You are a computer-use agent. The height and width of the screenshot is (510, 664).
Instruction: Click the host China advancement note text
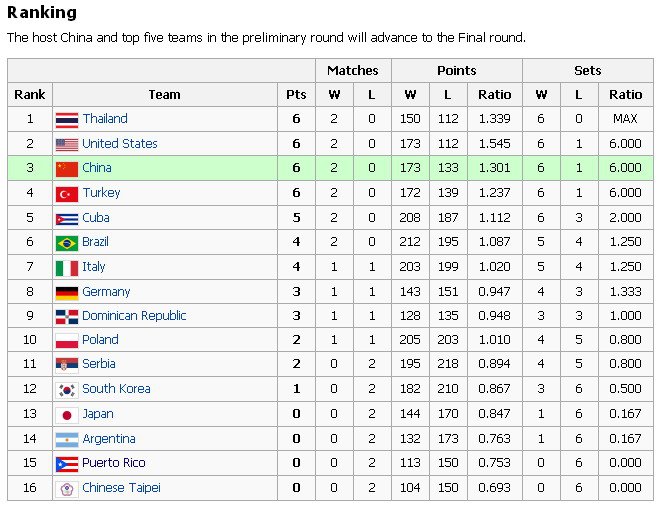(x=266, y=38)
